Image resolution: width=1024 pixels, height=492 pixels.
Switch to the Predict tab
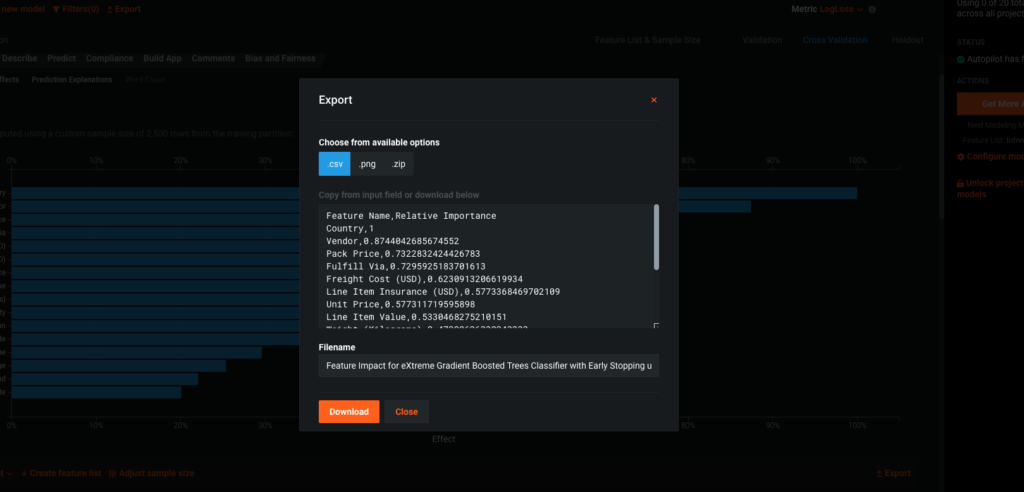click(x=61, y=58)
